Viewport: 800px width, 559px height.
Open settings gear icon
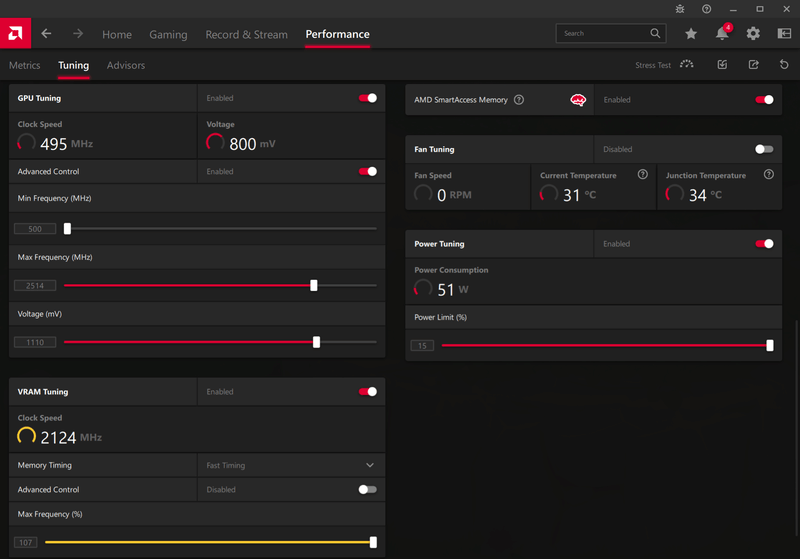coord(753,34)
